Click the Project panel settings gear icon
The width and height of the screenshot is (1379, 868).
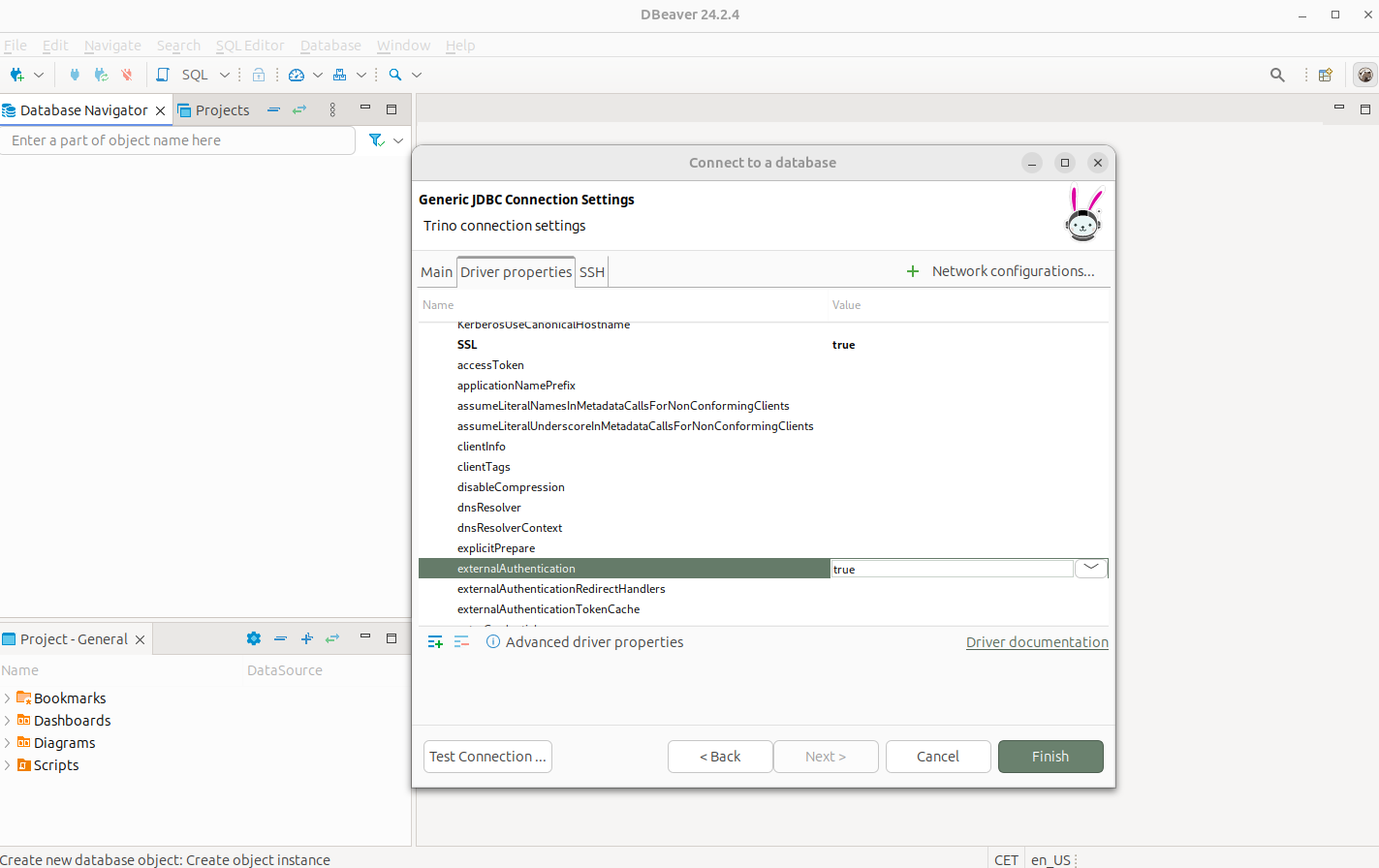254,638
